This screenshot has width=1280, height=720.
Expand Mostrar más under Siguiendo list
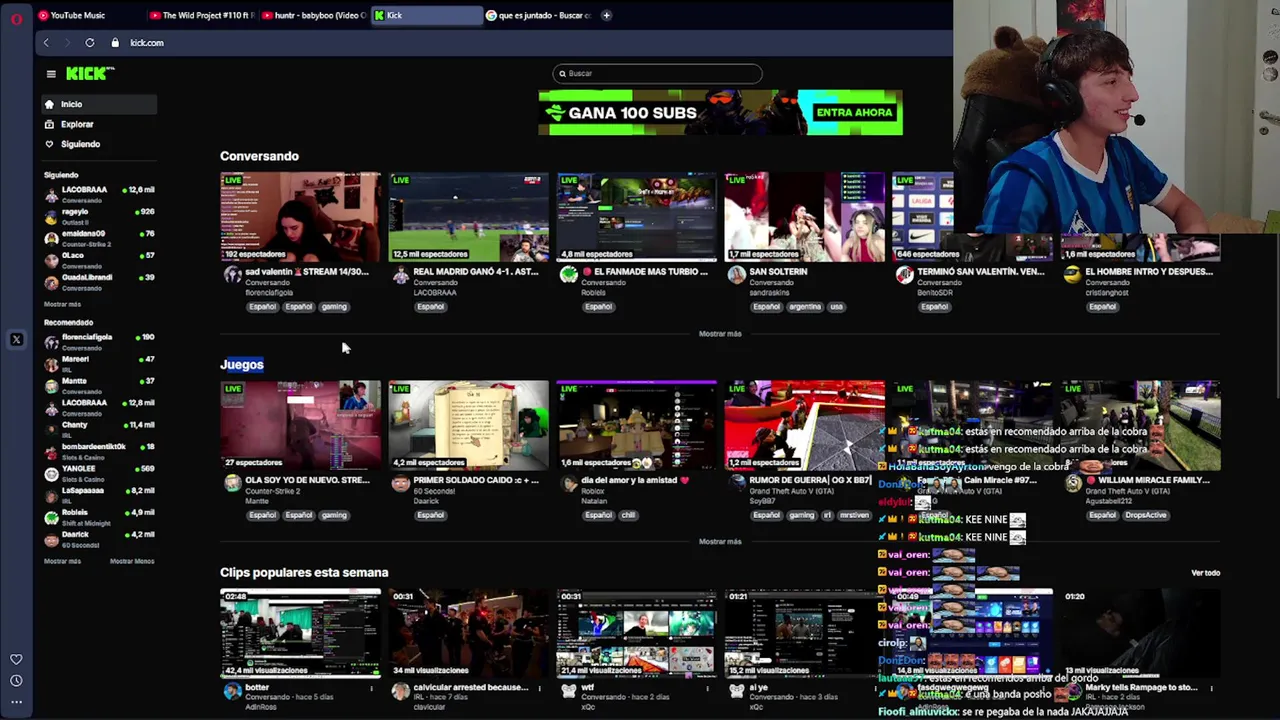(62, 304)
